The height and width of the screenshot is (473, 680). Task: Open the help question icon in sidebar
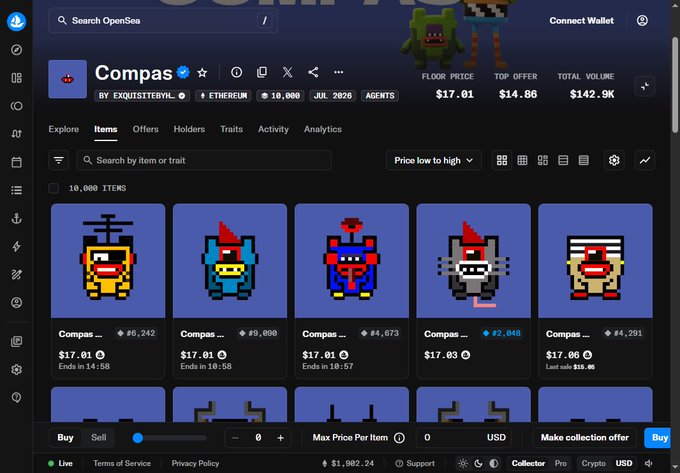(x=16, y=398)
